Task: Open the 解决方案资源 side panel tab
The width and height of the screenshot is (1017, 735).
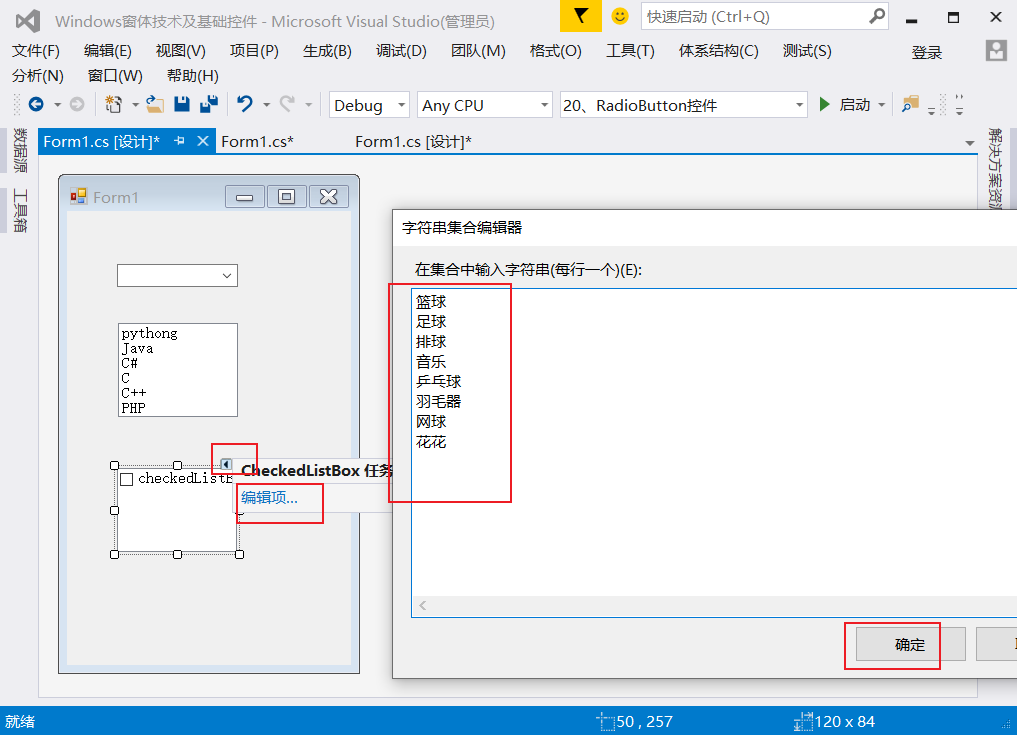Action: point(994,168)
